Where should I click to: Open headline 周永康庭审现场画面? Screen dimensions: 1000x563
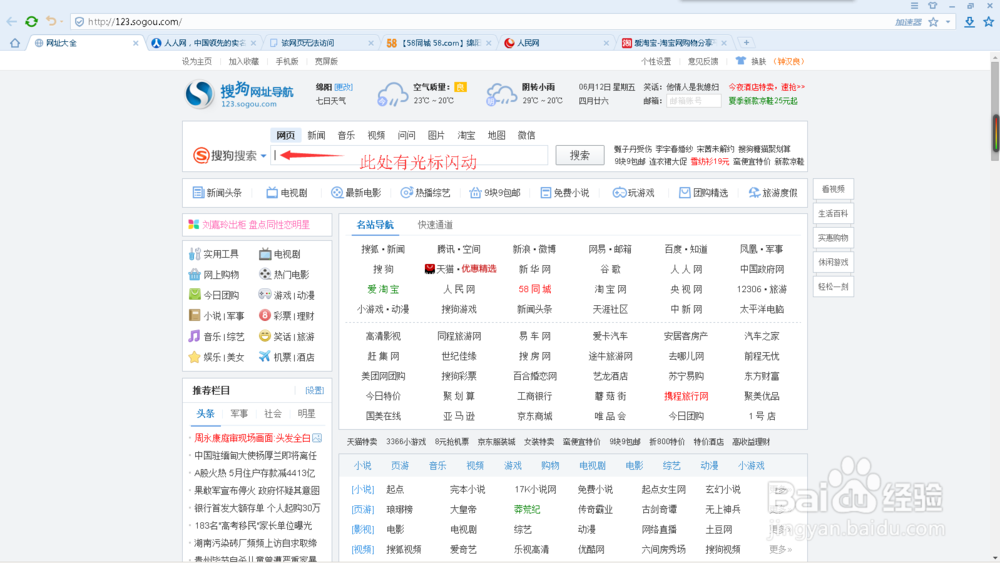252,438
